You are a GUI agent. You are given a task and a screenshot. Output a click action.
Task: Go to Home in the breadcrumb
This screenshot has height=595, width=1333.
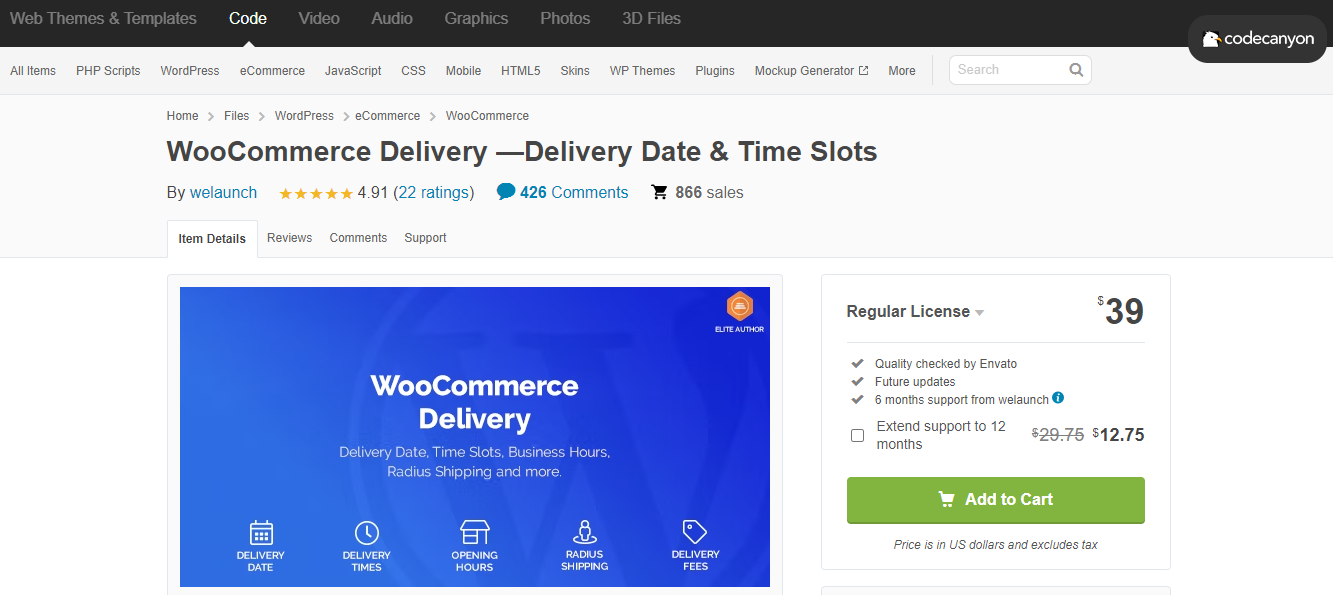point(183,116)
